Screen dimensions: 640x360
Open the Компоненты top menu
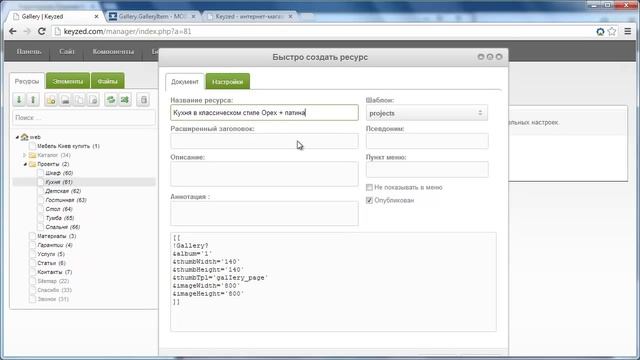coord(113,51)
